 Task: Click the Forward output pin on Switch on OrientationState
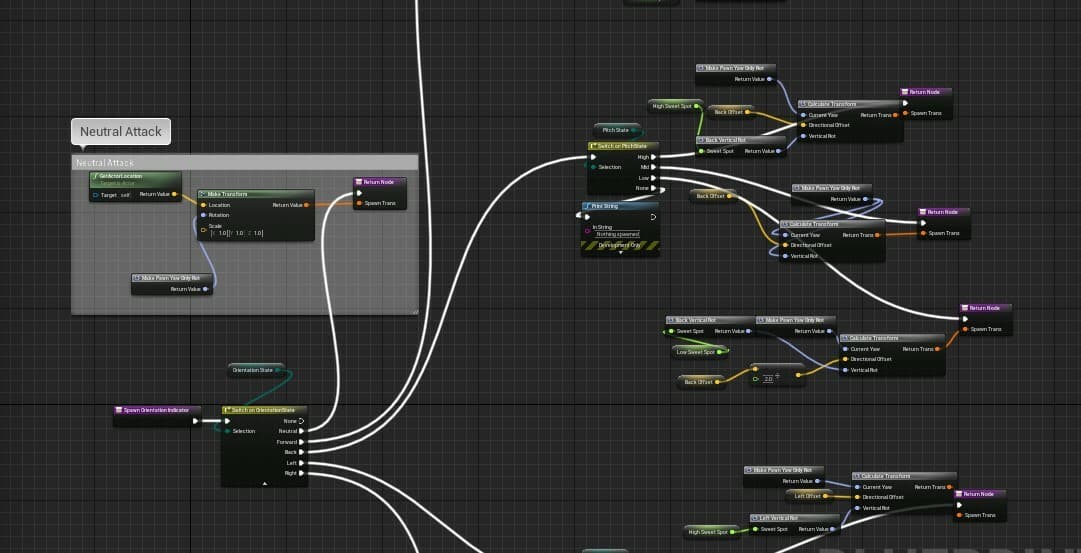[301, 442]
